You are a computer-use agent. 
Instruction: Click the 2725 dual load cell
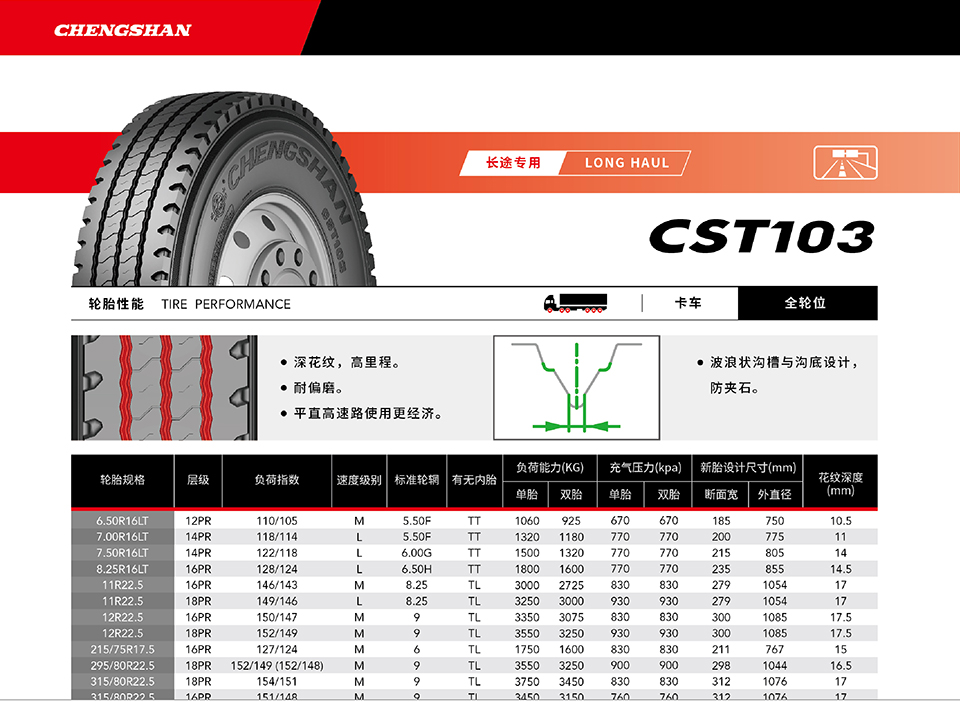pyautogui.click(x=571, y=585)
